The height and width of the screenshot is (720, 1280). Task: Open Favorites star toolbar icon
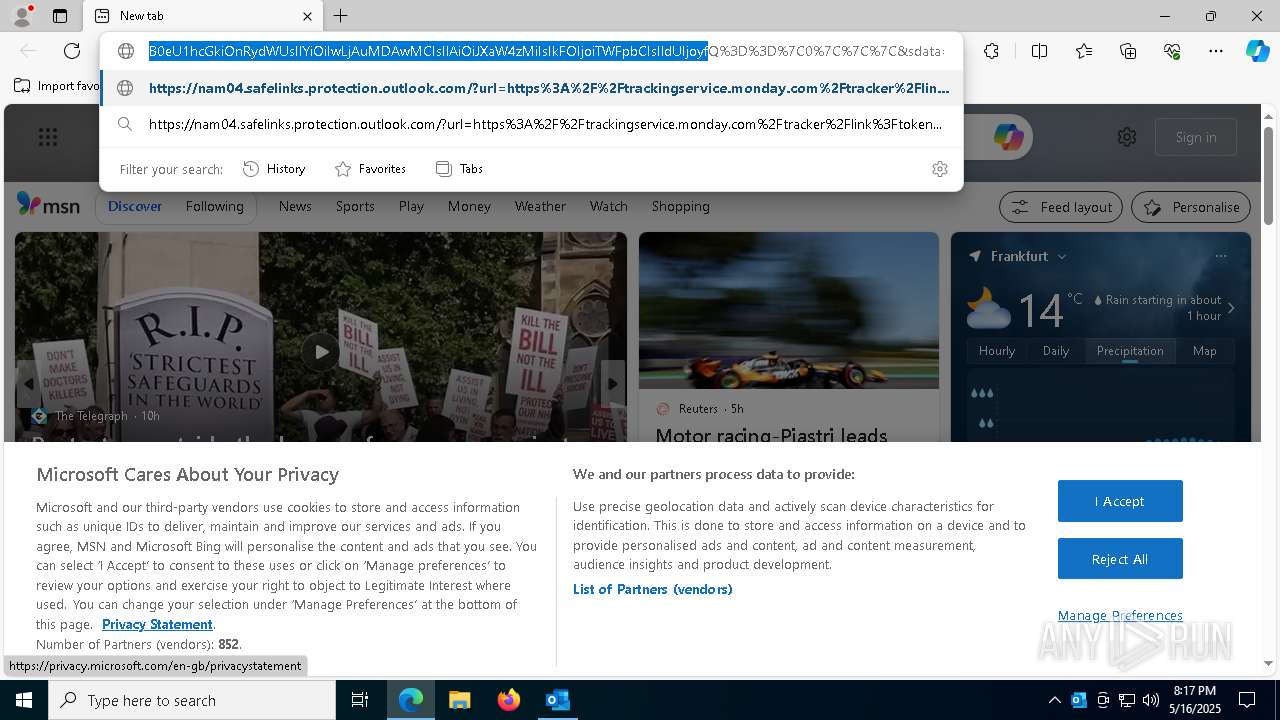coord(1084,51)
